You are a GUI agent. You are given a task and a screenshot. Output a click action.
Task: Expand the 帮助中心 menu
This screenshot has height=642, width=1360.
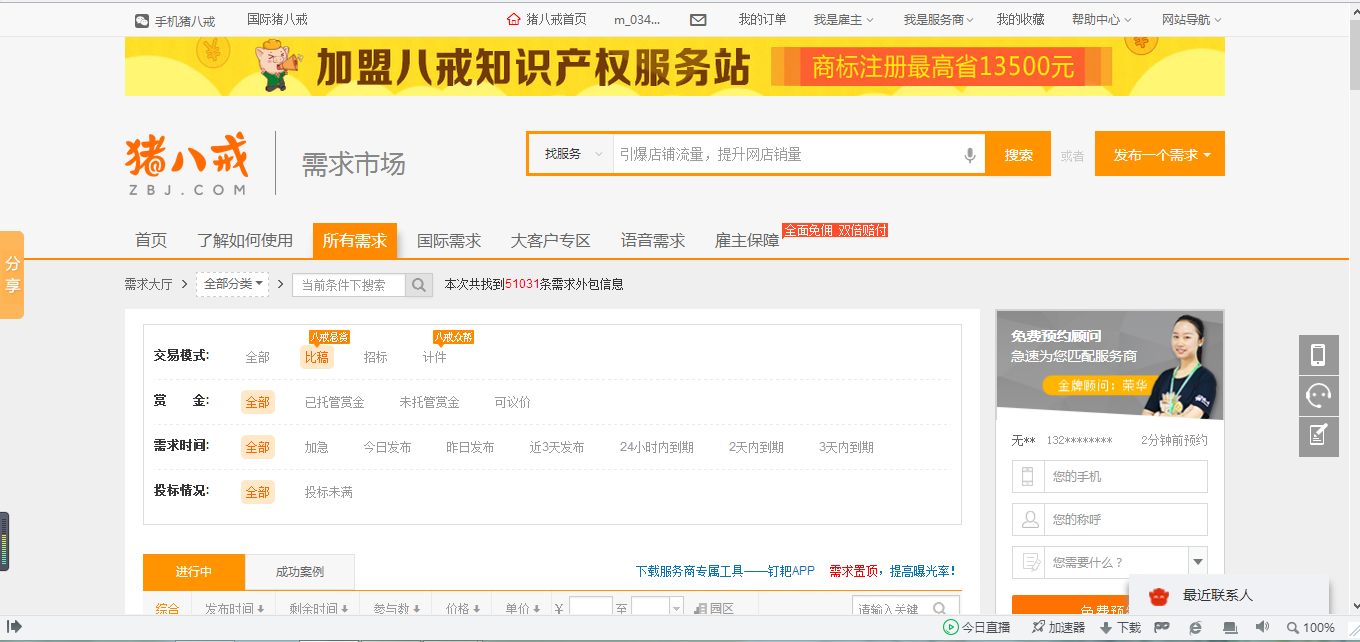click(x=1101, y=20)
